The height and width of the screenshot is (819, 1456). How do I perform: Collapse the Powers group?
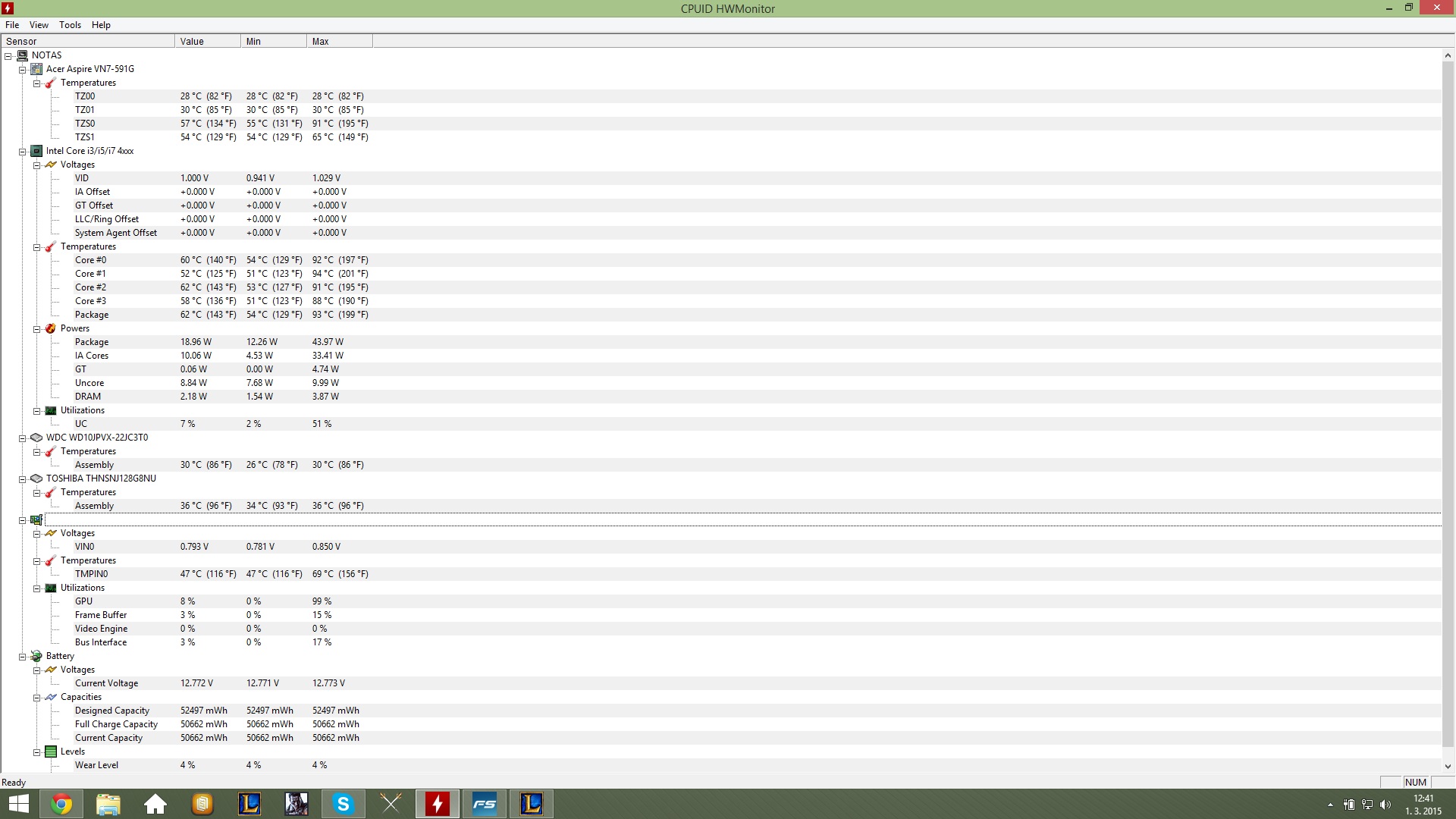click(36, 329)
